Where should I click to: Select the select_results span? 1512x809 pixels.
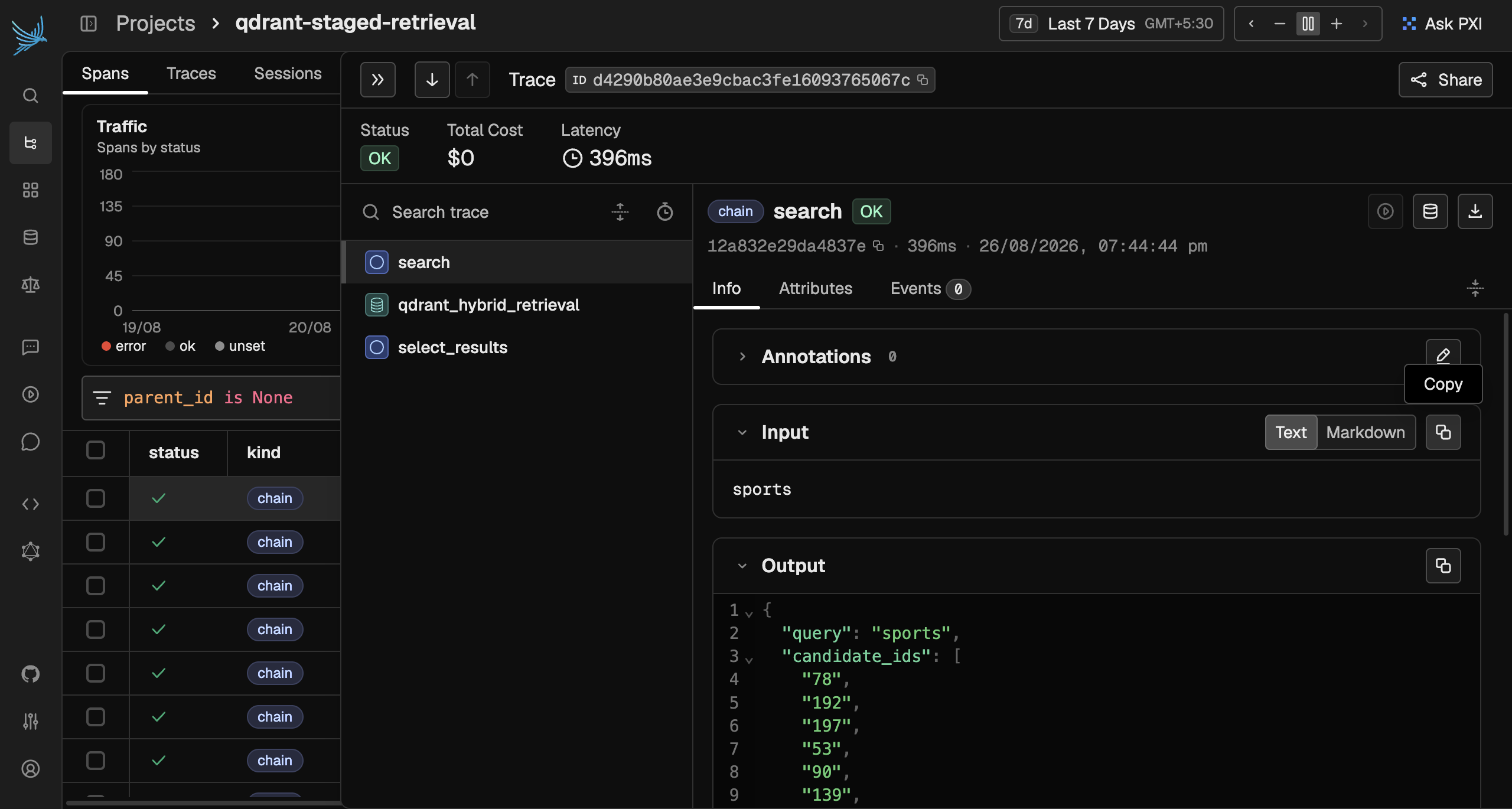click(x=517, y=347)
